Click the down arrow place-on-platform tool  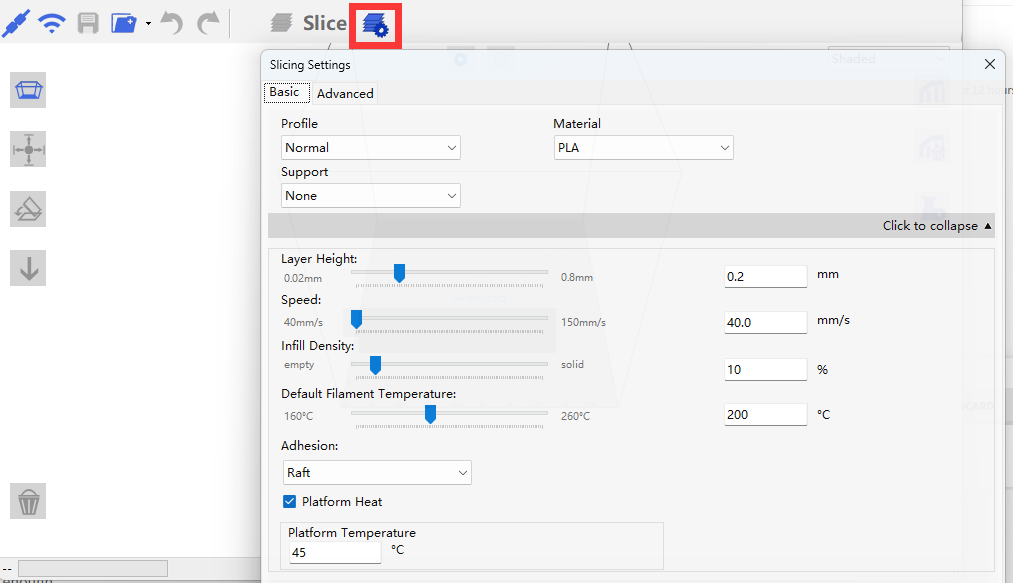click(x=28, y=268)
